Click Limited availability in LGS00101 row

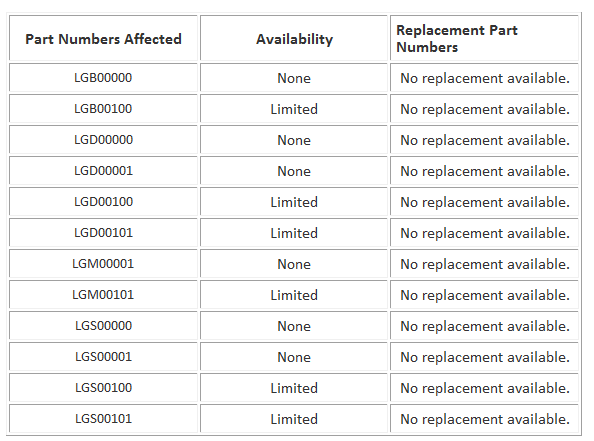294,419
